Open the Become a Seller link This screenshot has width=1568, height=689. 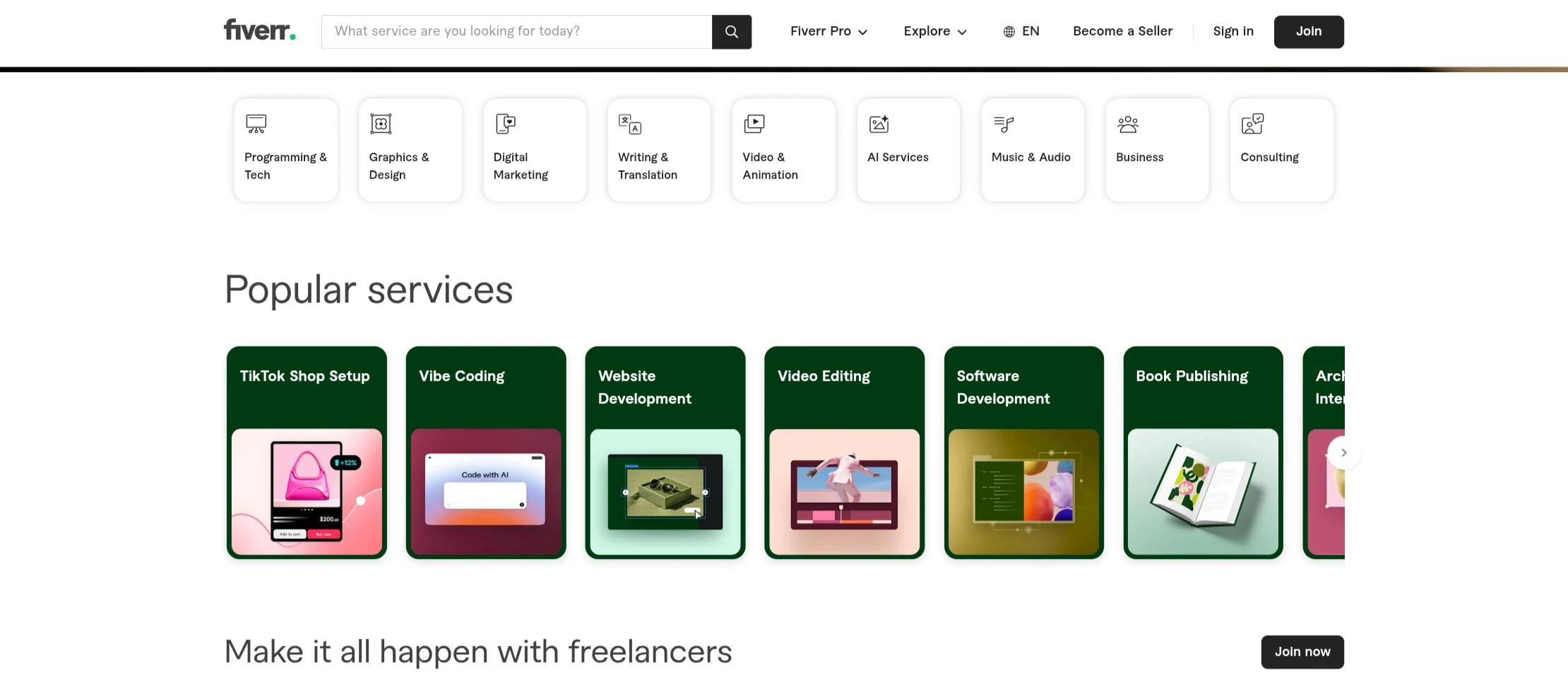pos(1122,31)
